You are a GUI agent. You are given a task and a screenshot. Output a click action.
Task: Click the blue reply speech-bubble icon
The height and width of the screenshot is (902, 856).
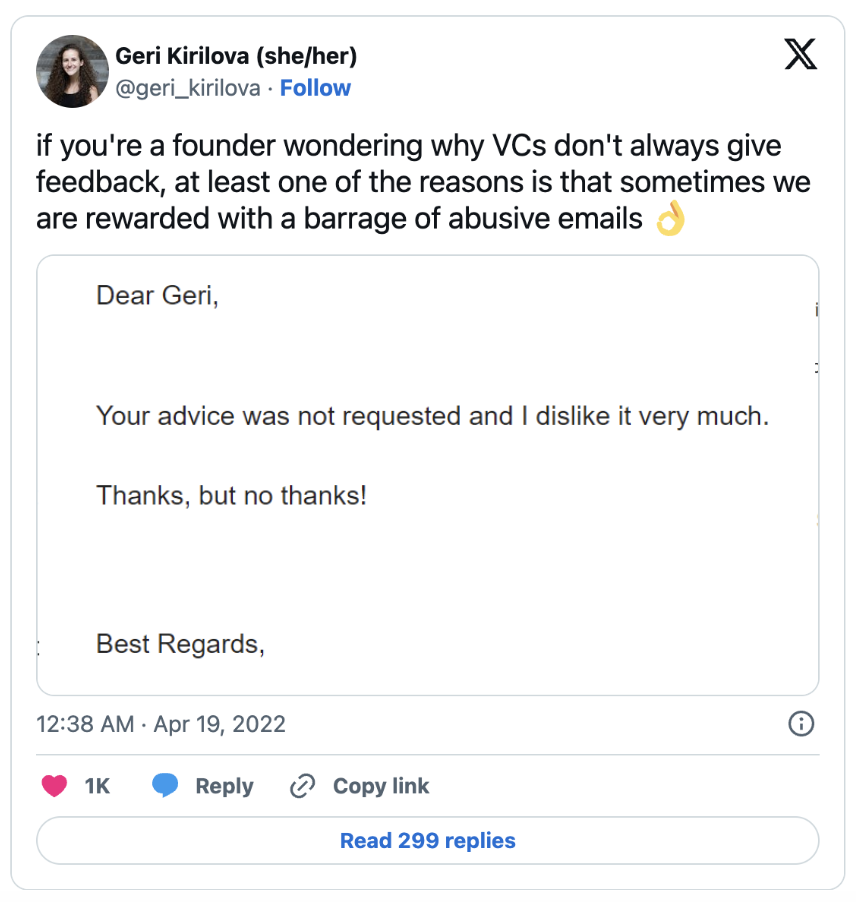point(166,786)
